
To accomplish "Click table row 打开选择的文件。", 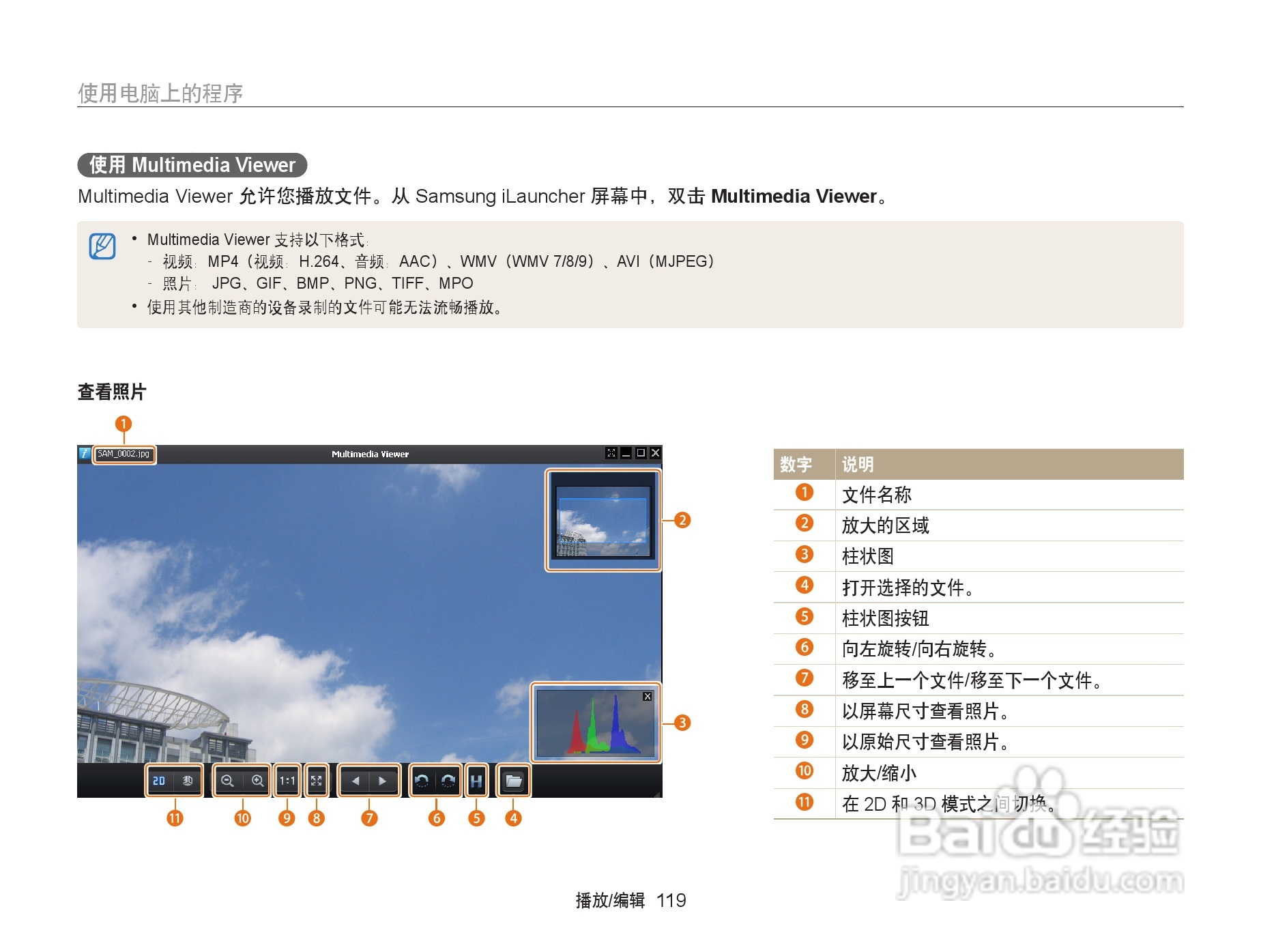I will click(979, 588).
